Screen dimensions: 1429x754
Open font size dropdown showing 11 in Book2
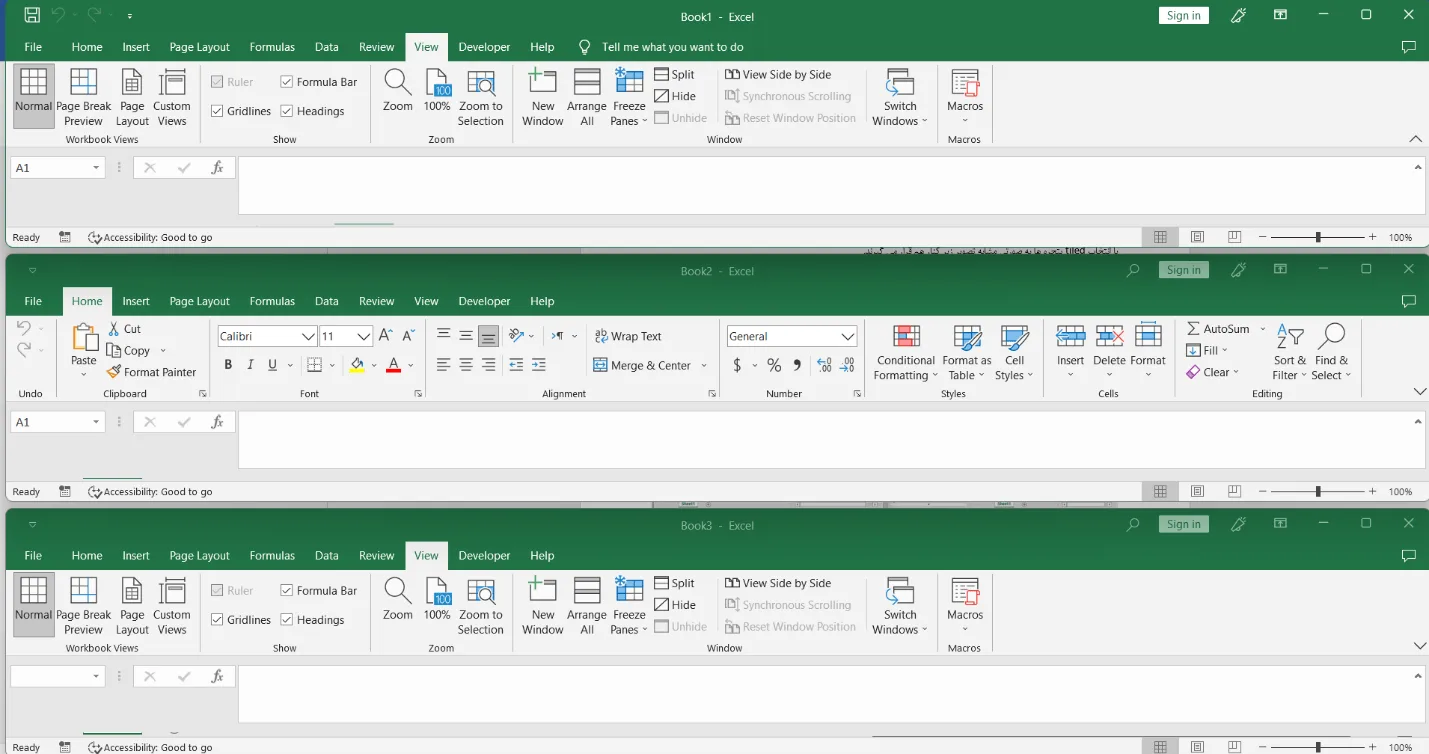(x=364, y=336)
